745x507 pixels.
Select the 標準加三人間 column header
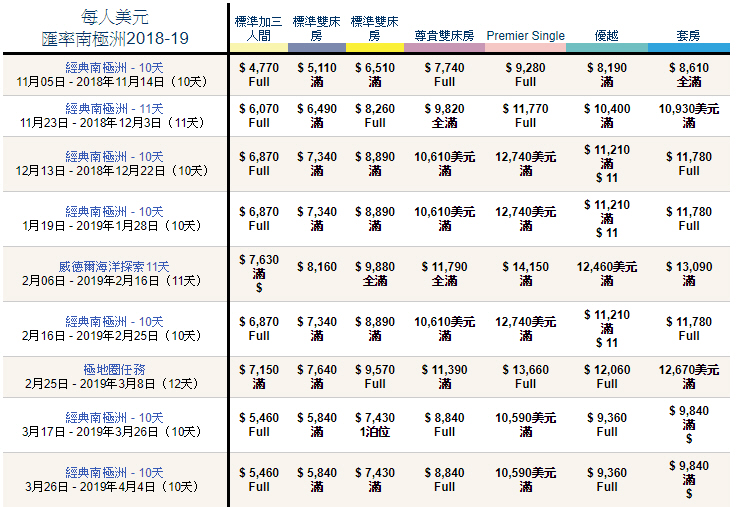tap(259, 29)
